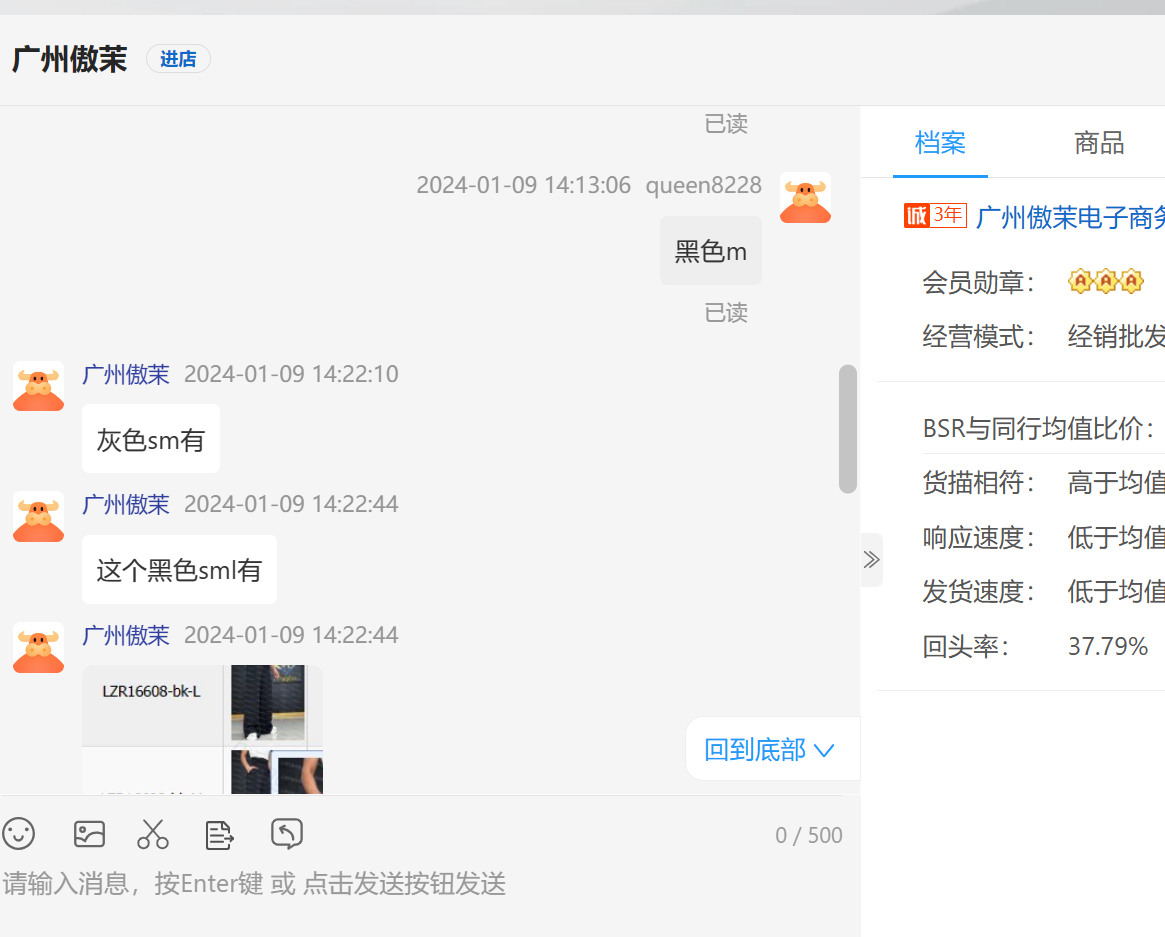This screenshot has width=1165, height=937.
Task: Activate the screenshot scissors tool
Action: (153, 834)
